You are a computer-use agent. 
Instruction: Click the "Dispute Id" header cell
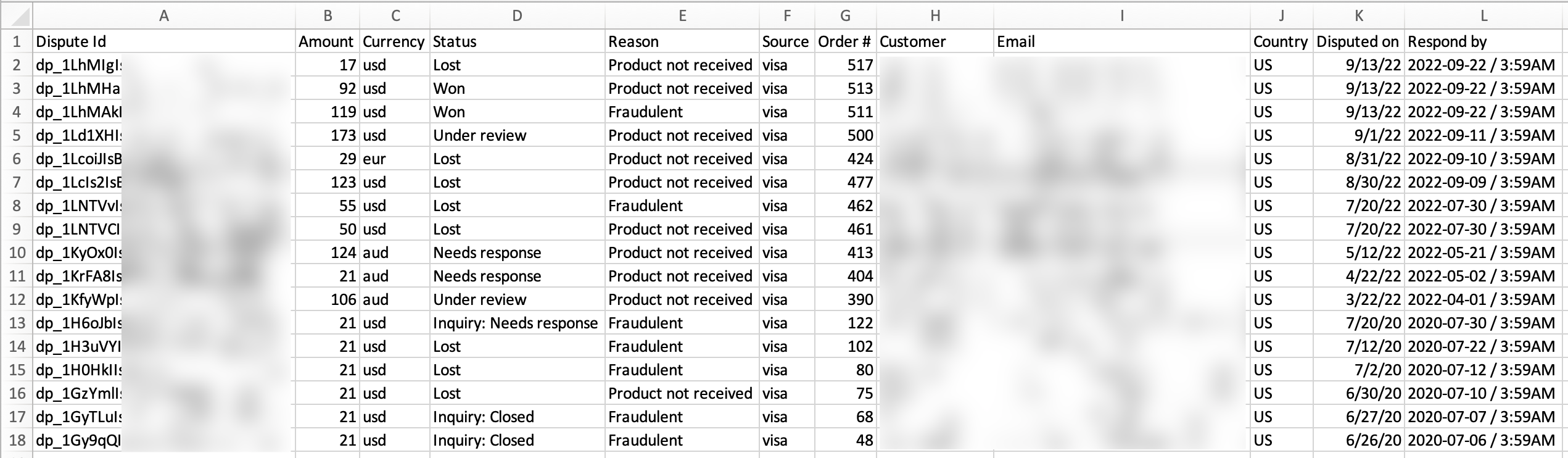tap(163, 41)
